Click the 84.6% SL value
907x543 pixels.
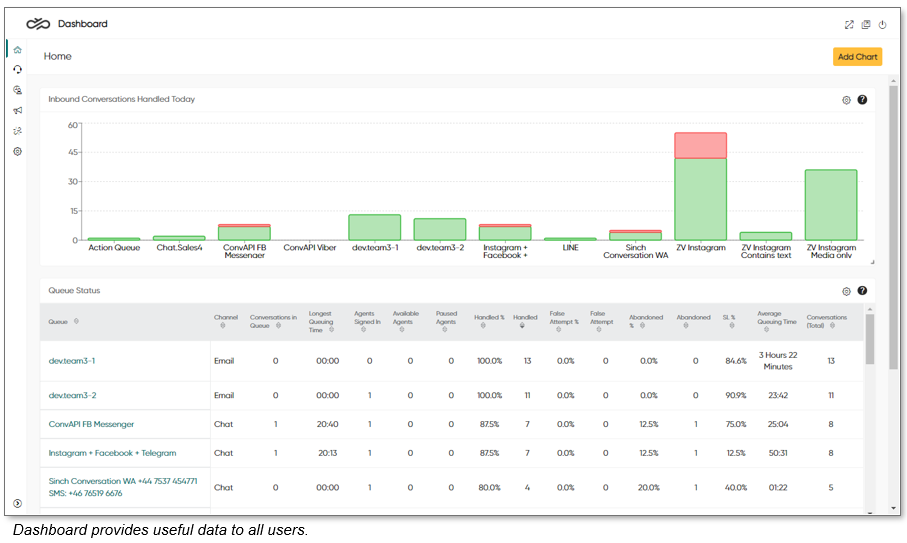tap(736, 361)
